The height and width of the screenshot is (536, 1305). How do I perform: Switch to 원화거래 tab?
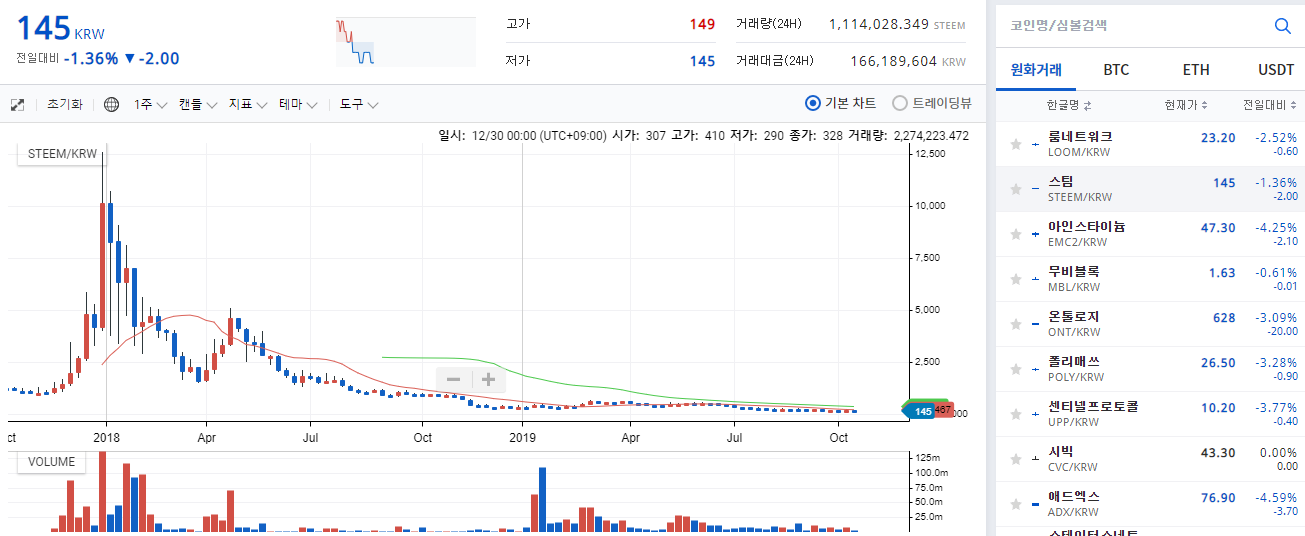click(x=1036, y=70)
